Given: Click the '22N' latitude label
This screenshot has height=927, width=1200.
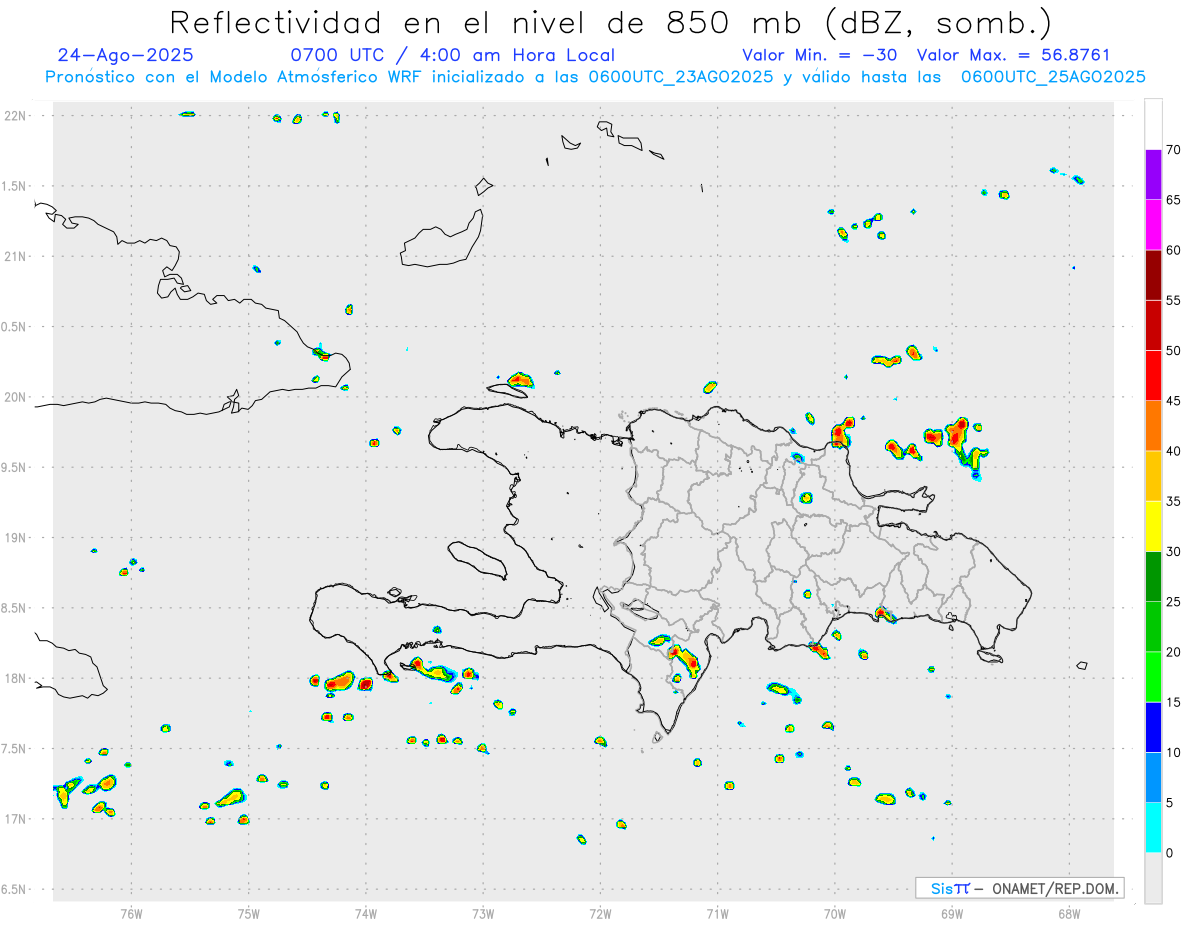Looking at the screenshot, I should click(15, 116).
